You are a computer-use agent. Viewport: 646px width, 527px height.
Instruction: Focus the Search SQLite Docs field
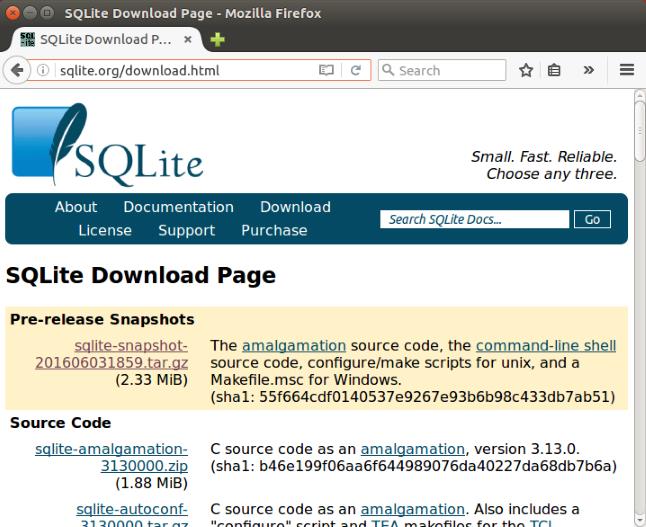(475, 219)
